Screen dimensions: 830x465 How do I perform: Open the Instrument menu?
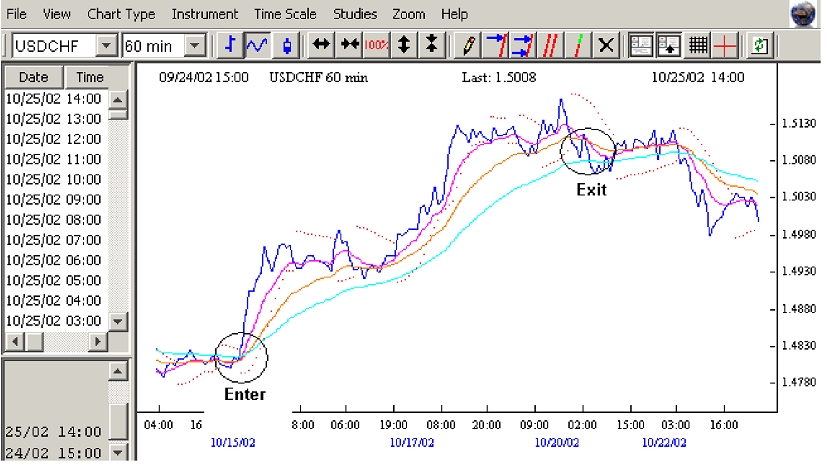[205, 14]
